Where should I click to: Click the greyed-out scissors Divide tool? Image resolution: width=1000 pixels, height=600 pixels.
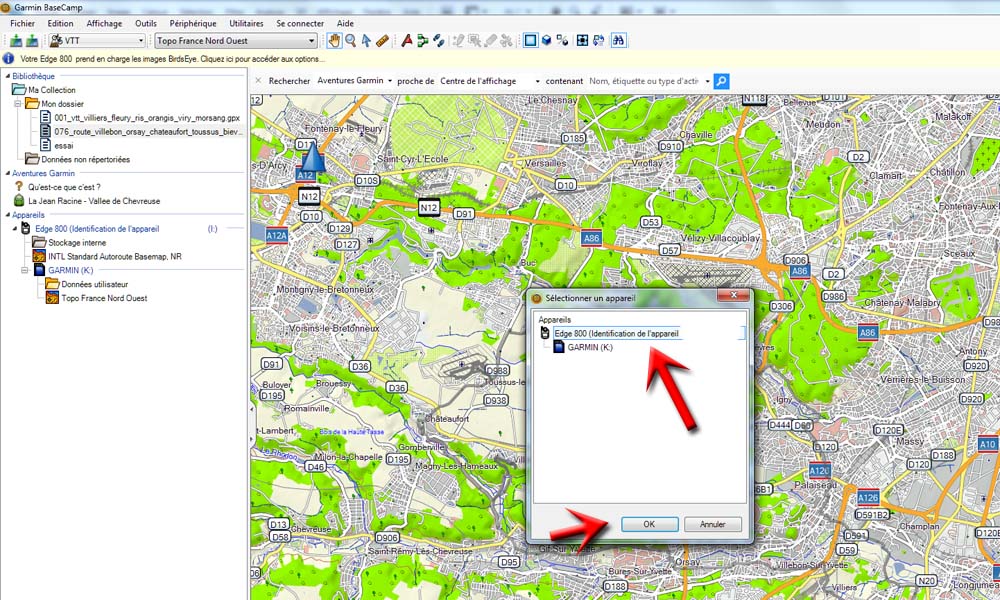tap(506, 41)
